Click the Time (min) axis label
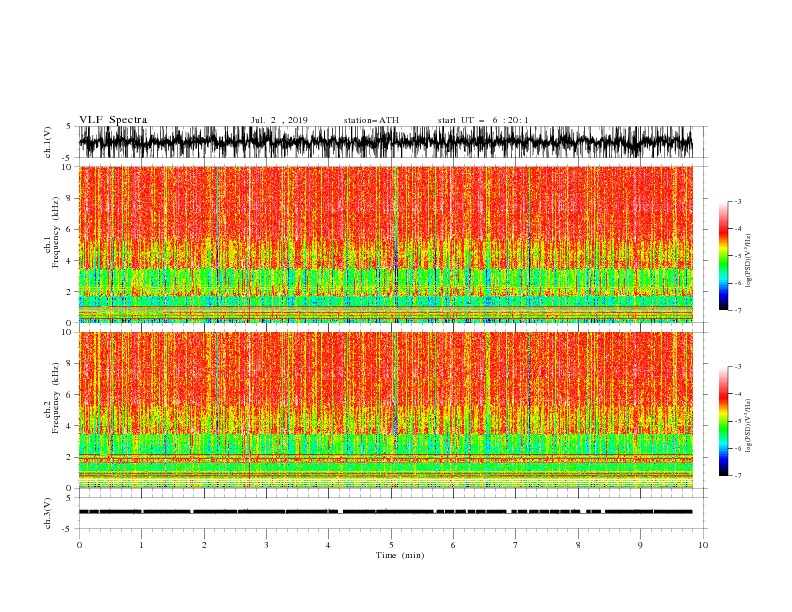 point(400,555)
